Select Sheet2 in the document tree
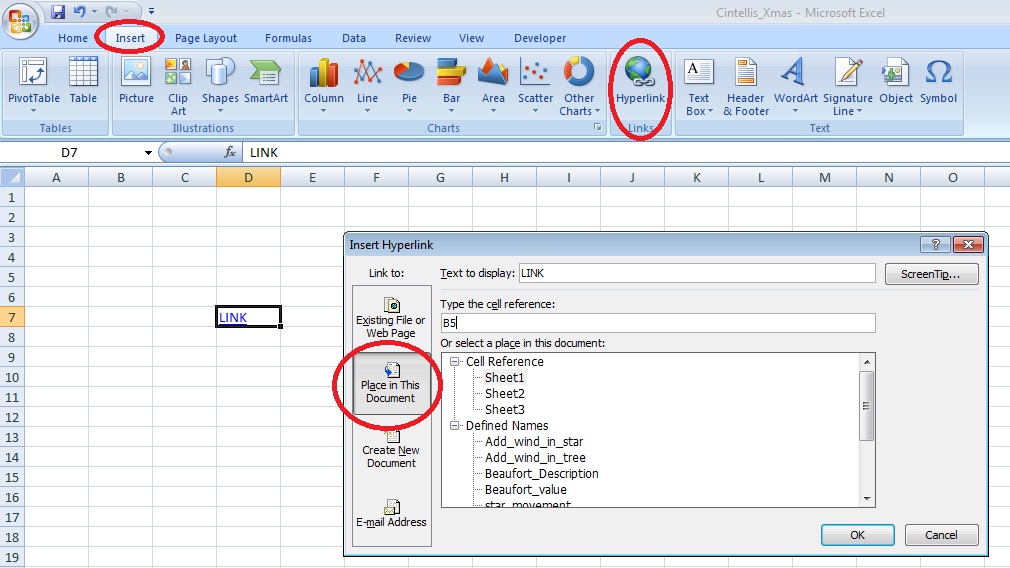Image resolution: width=1010 pixels, height=568 pixels. pos(504,394)
